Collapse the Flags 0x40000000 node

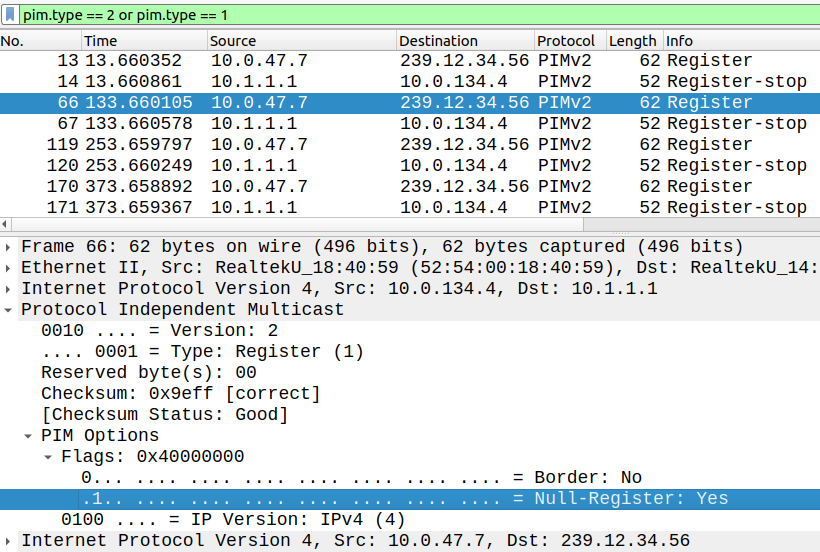[48, 456]
